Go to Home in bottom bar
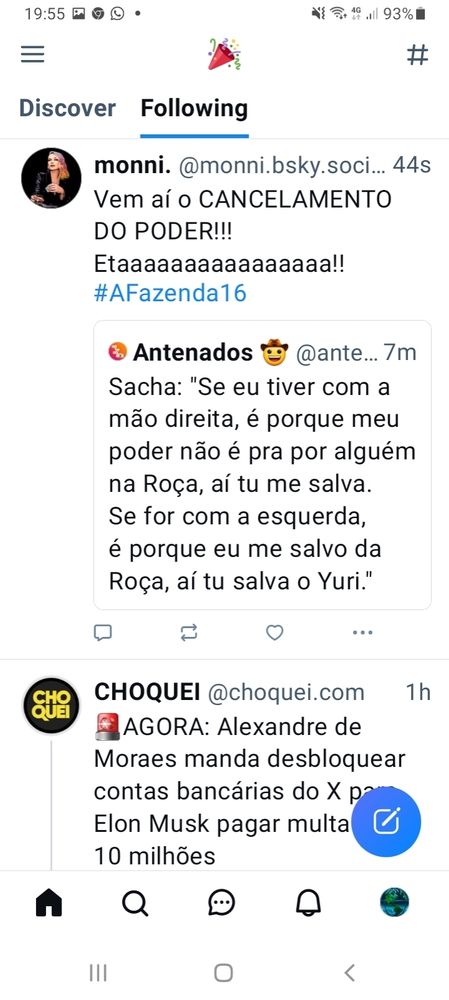Image resolution: width=449 pixels, height=1000 pixels. click(49, 903)
